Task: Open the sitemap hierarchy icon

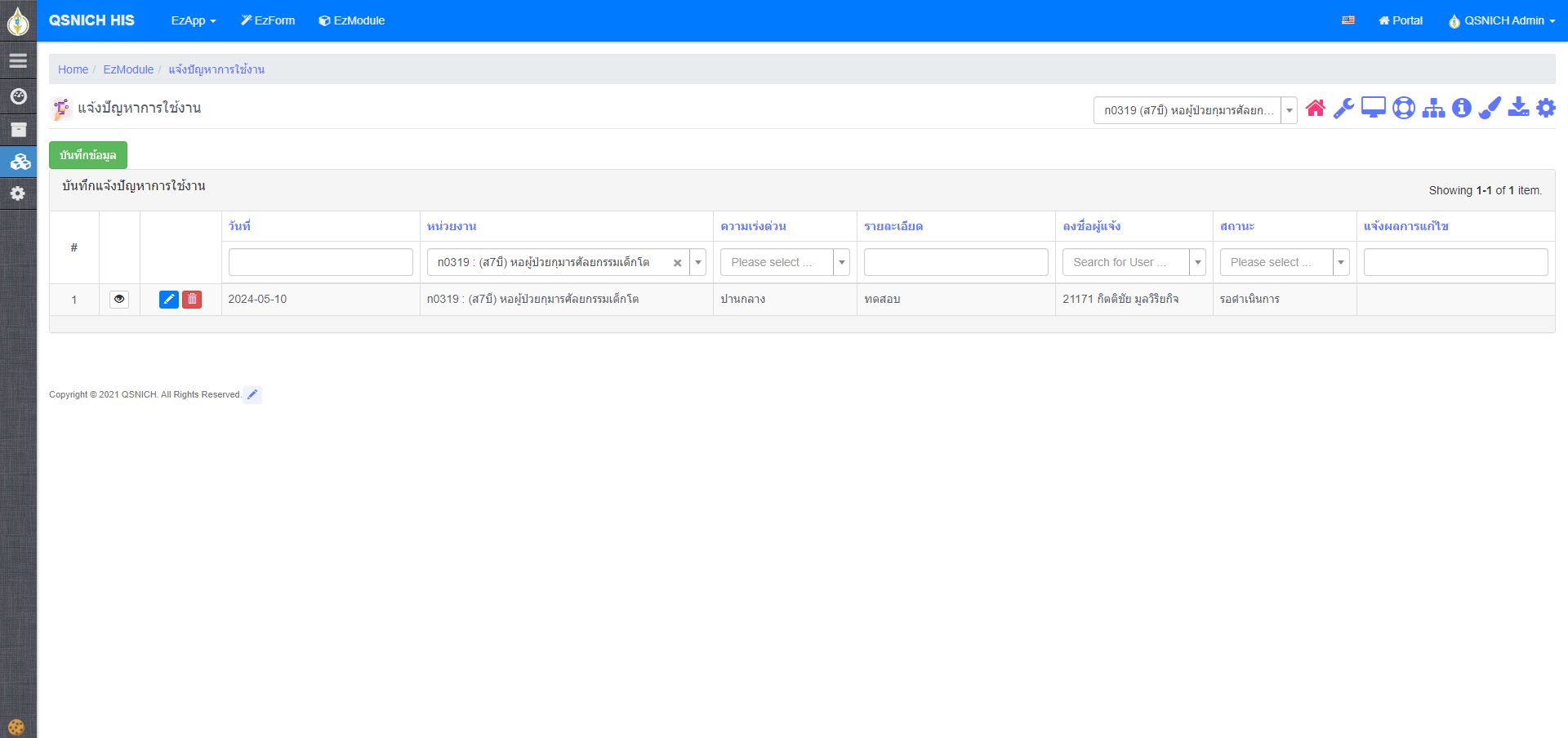Action: tap(1432, 109)
